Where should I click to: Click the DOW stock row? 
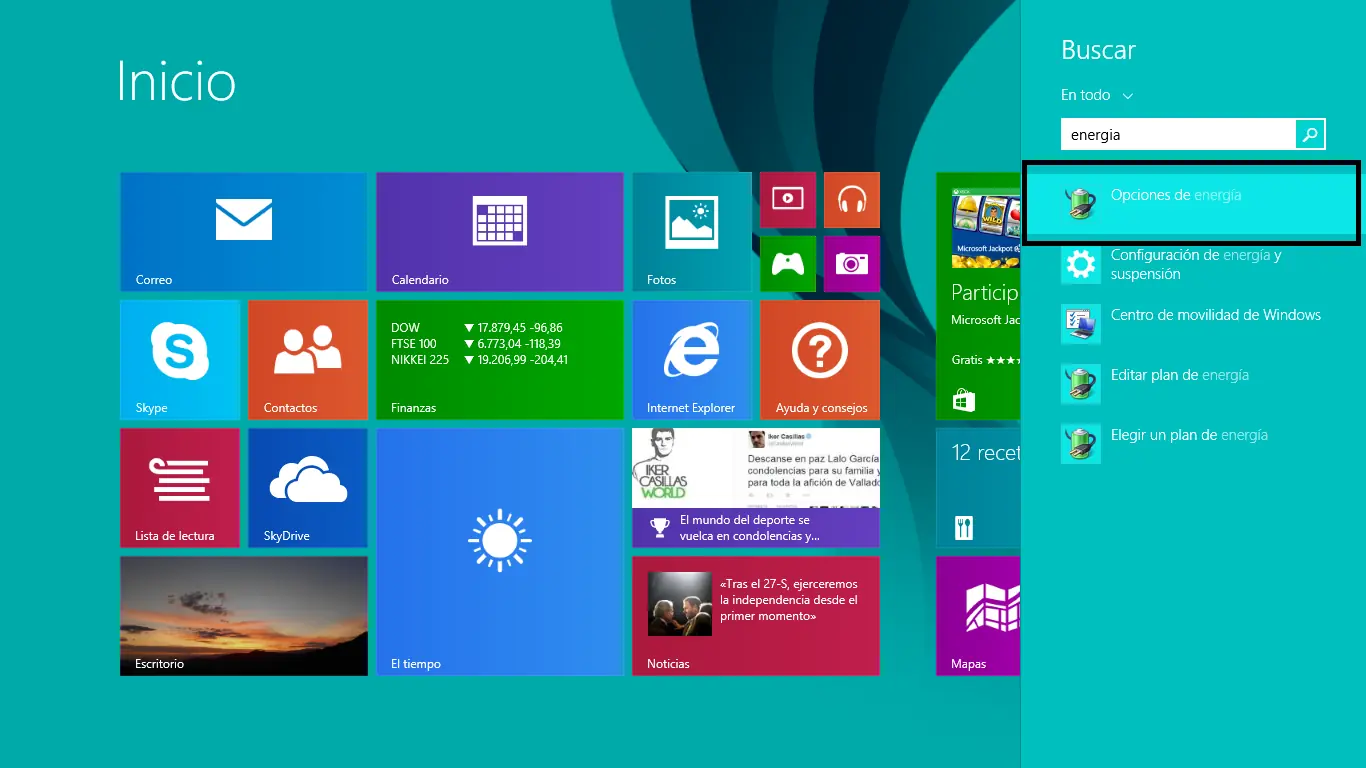coord(477,328)
